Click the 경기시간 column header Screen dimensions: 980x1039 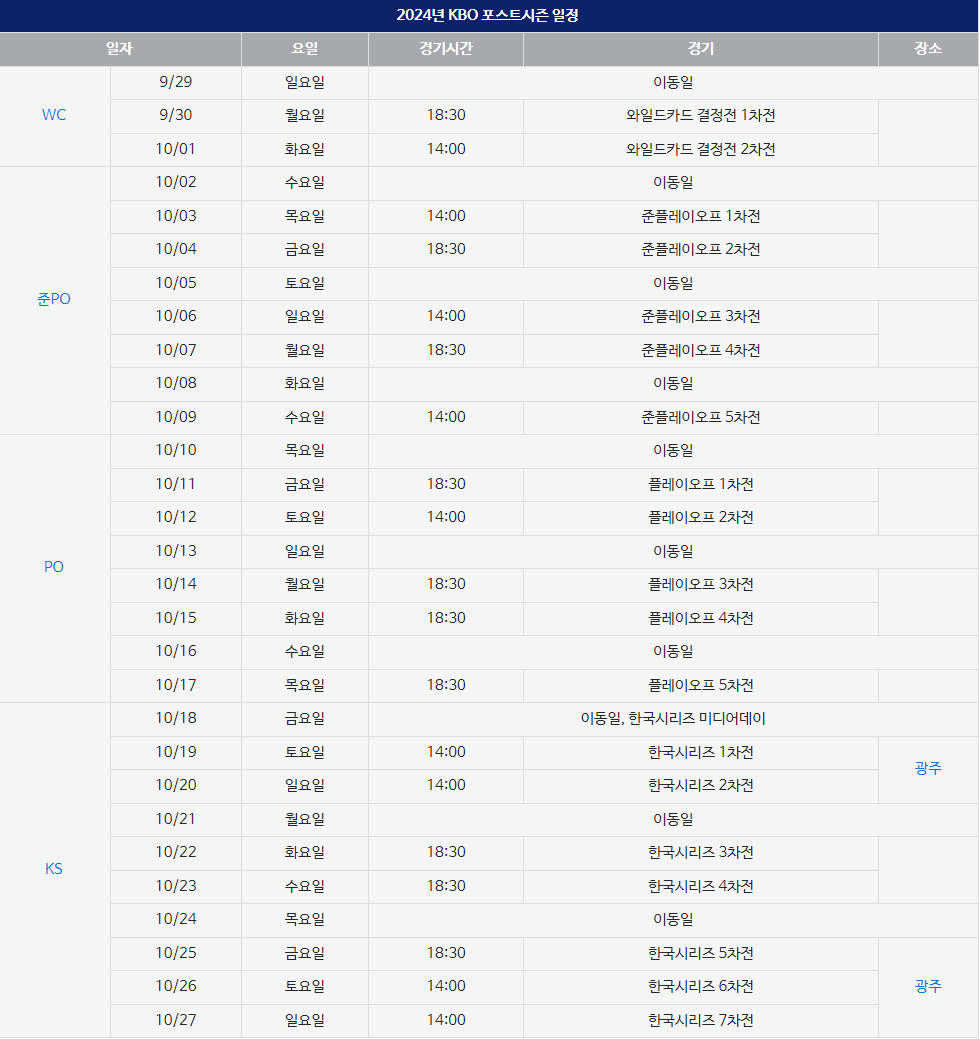click(446, 49)
